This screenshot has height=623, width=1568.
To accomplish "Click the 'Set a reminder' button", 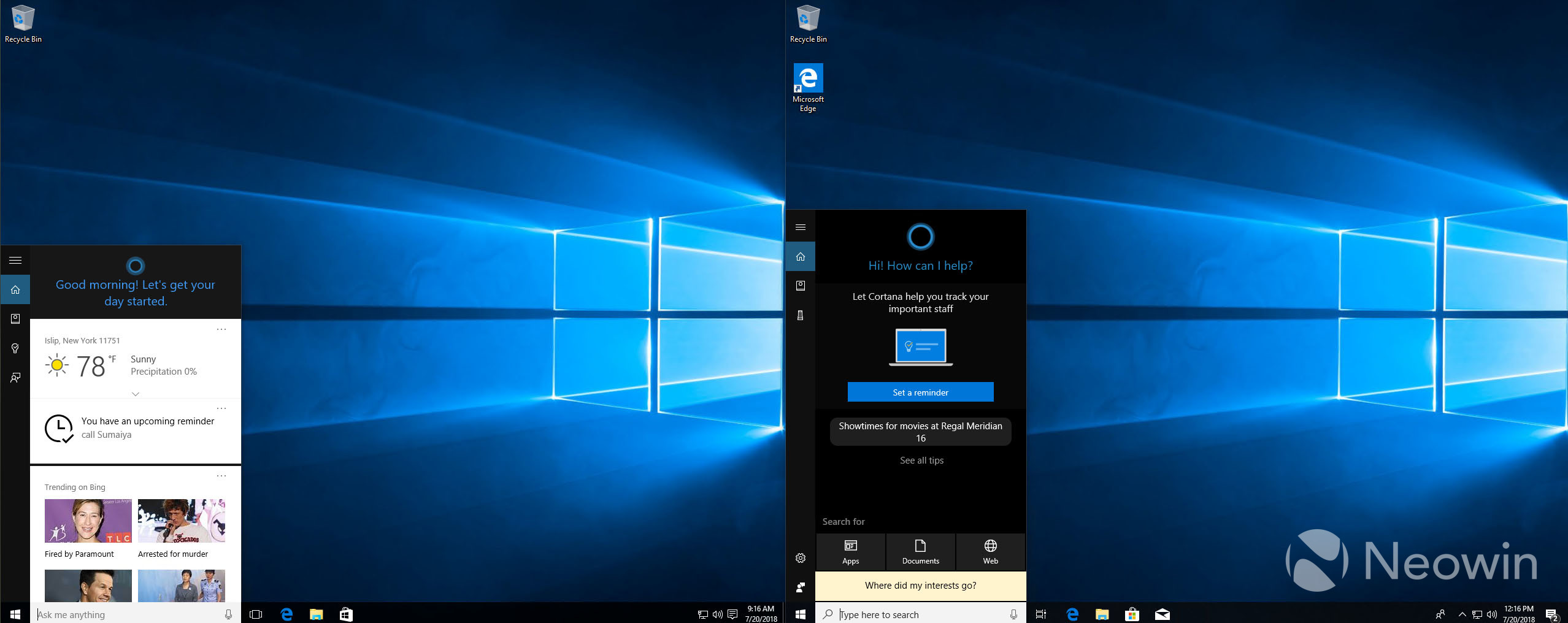I will [920, 392].
